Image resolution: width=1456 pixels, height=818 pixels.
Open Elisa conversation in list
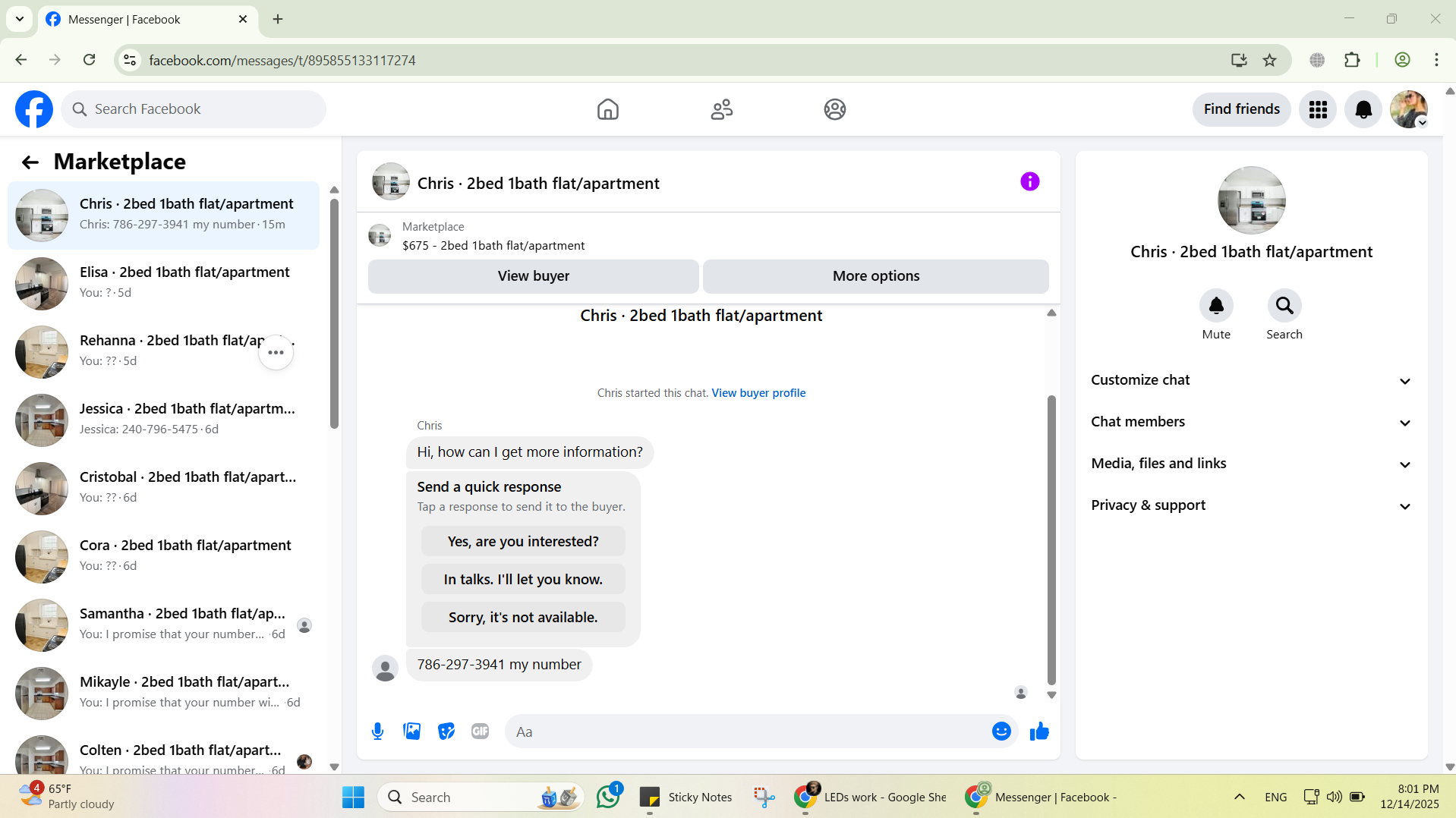point(163,283)
